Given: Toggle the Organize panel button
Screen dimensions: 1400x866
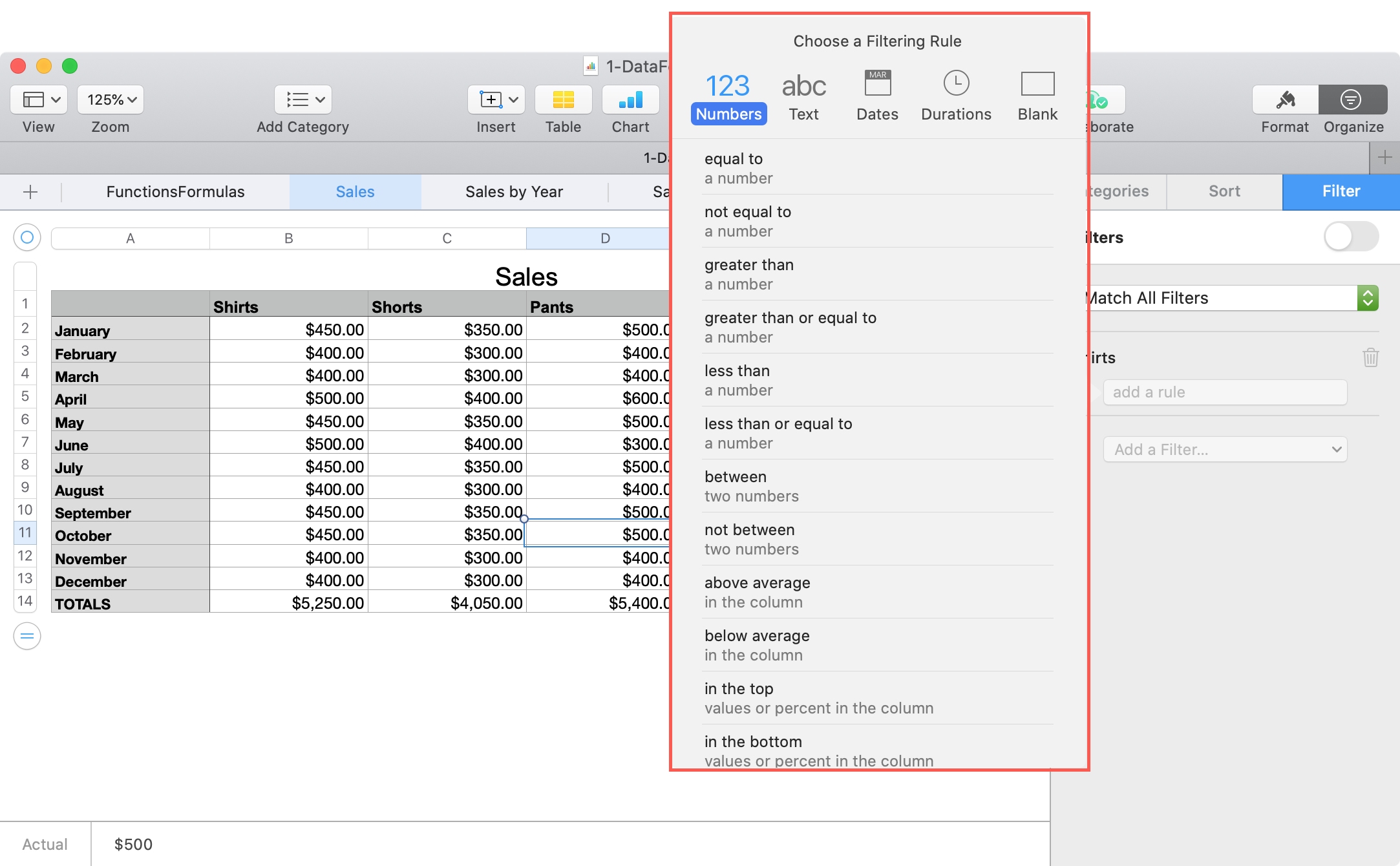Looking at the screenshot, I should point(1353,100).
